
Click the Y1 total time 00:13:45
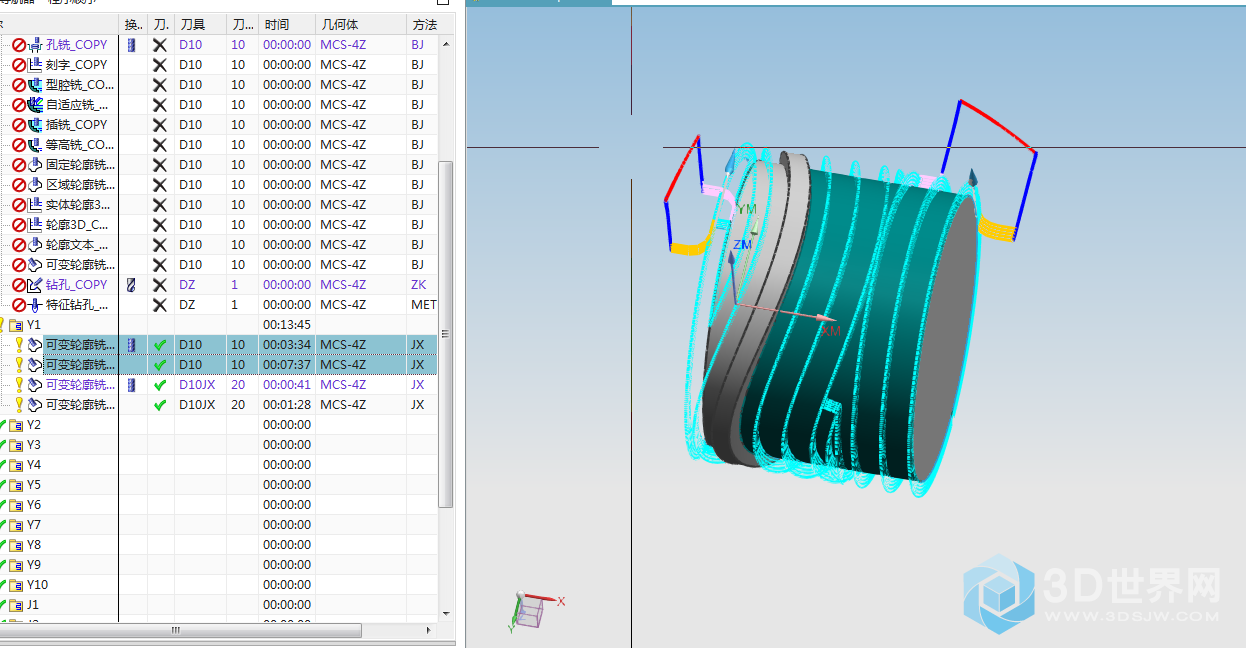[x=286, y=324]
